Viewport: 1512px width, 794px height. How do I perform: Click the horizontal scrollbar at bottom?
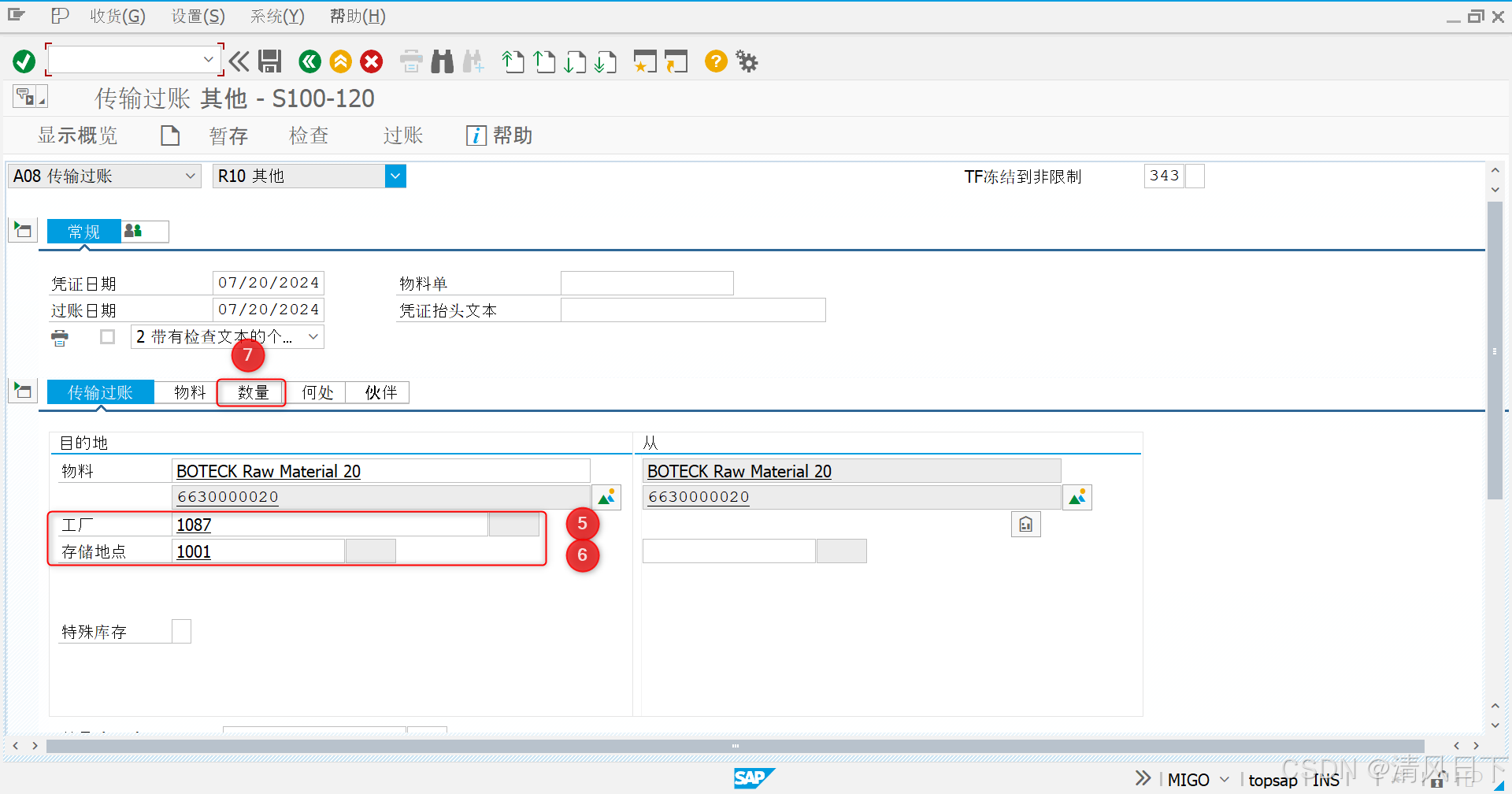735,745
